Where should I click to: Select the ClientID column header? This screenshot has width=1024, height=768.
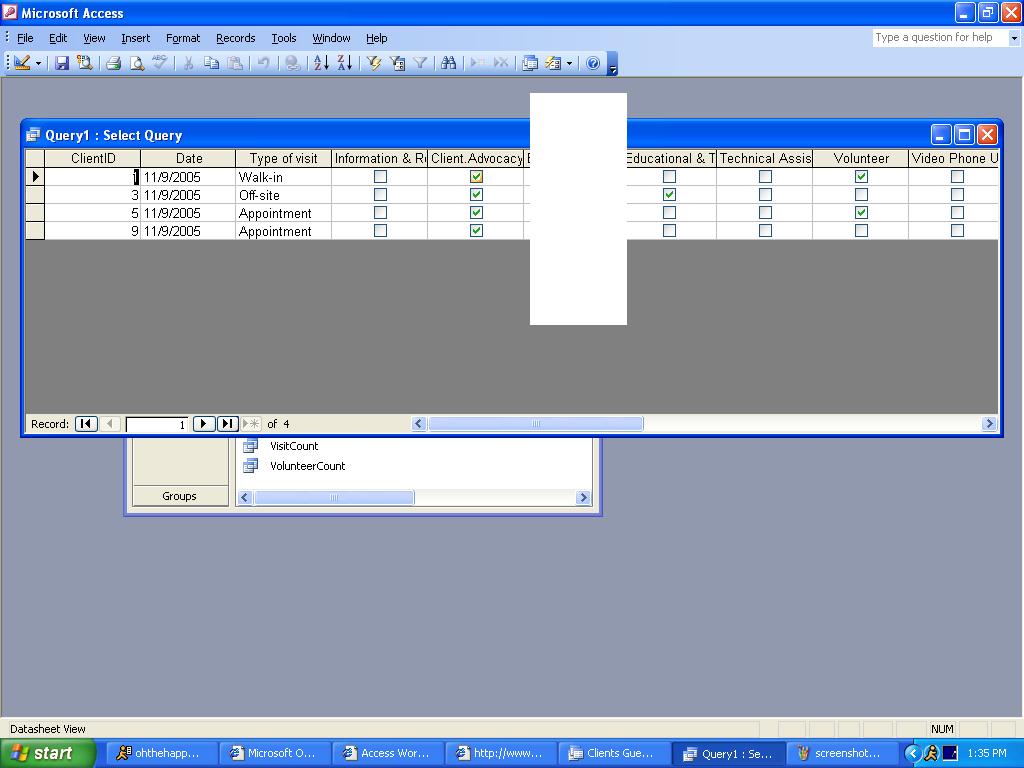[x=93, y=158]
